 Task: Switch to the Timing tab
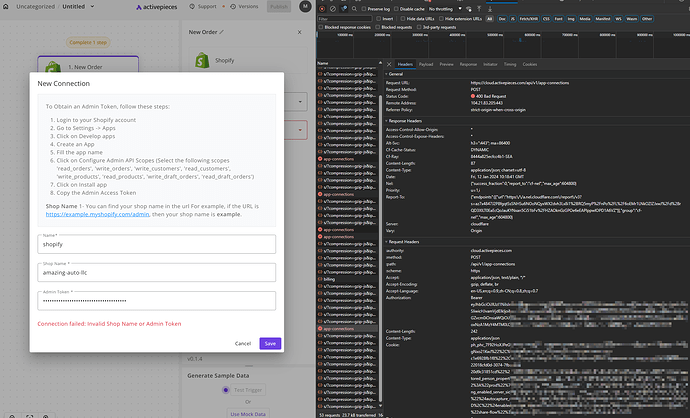coord(510,64)
